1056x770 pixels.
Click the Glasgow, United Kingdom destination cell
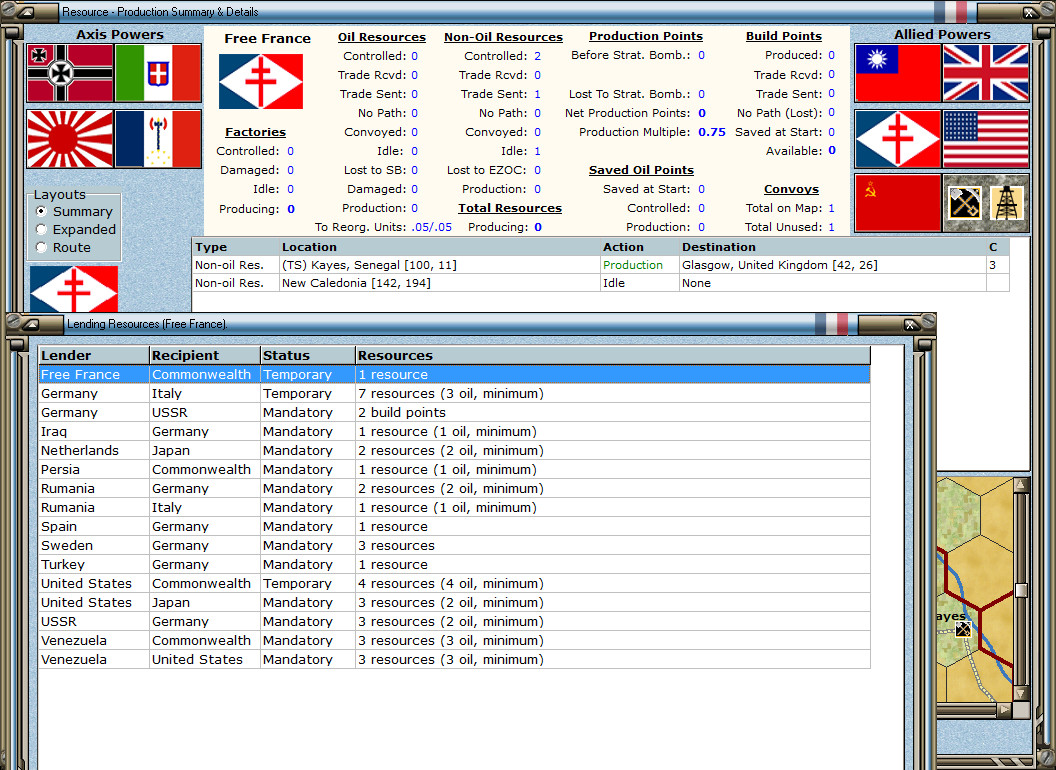pyautogui.click(x=832, y=265)
